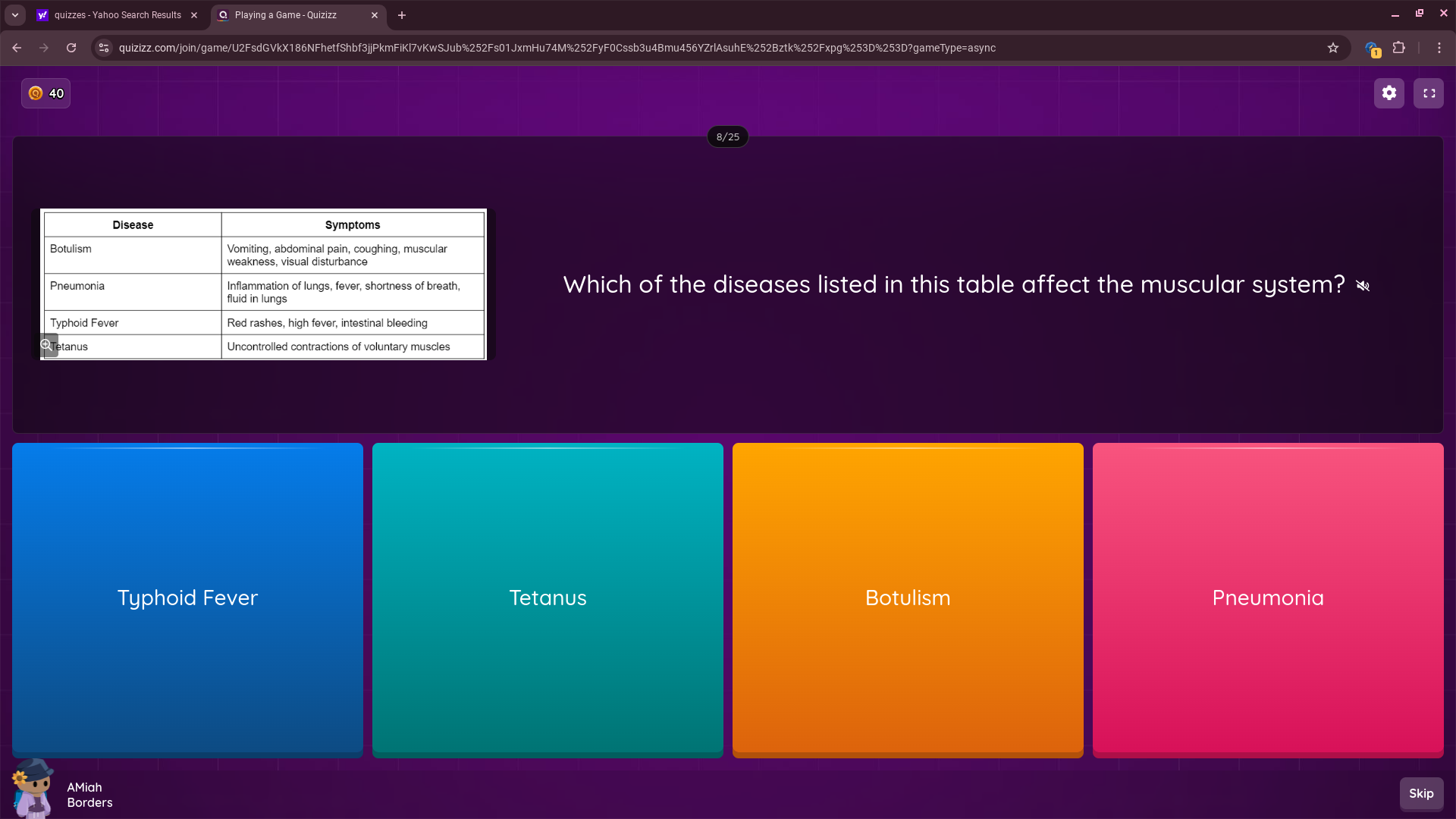
Task: Select the Typhoid Fever answer
Action: [187, 599]
